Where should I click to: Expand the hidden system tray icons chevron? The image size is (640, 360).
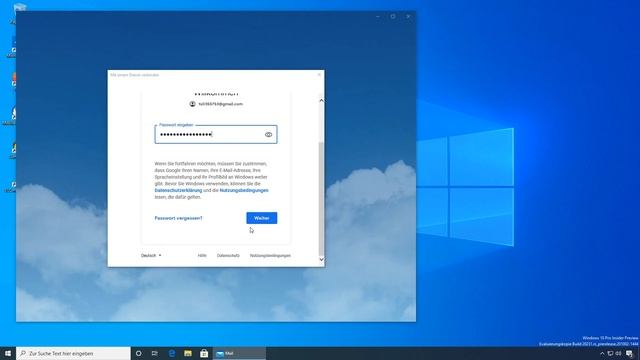coord(602,353)
